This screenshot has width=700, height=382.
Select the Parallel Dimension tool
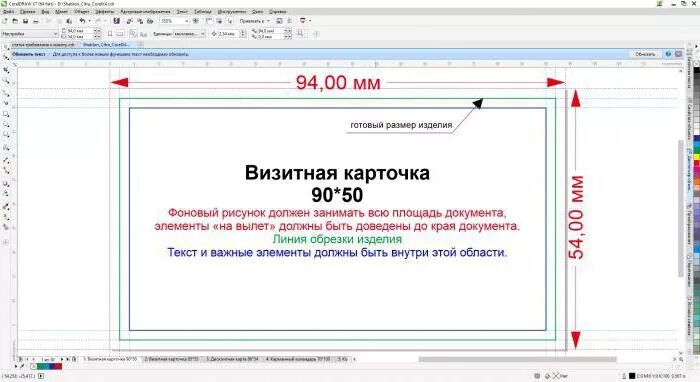tap(6, 160)
